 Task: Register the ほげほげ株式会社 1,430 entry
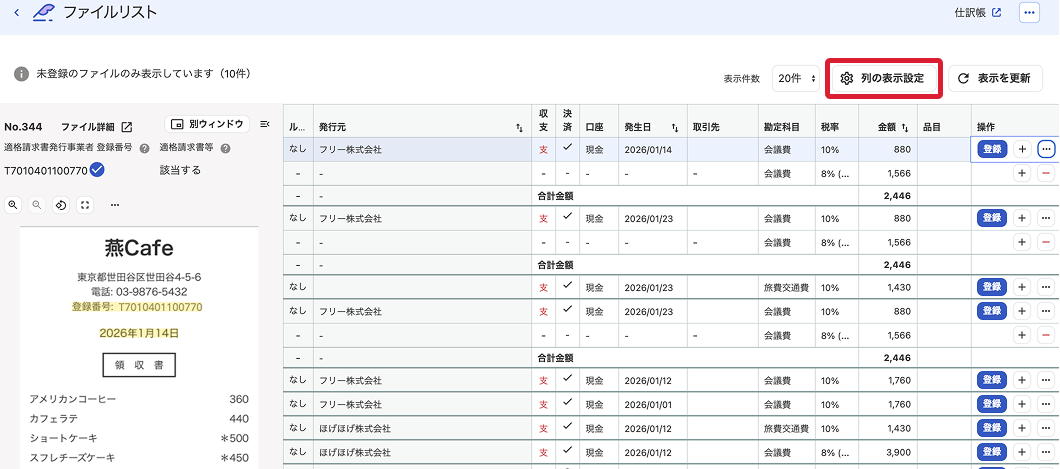click(x=992, y=428)
